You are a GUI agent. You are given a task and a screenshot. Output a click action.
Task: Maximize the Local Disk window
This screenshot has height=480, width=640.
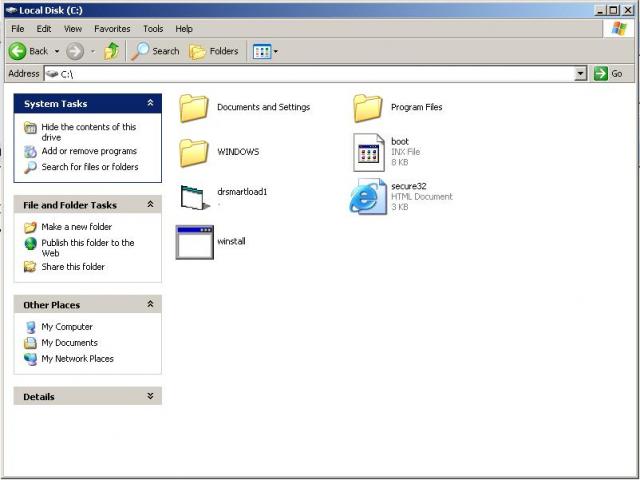[613, 10]
